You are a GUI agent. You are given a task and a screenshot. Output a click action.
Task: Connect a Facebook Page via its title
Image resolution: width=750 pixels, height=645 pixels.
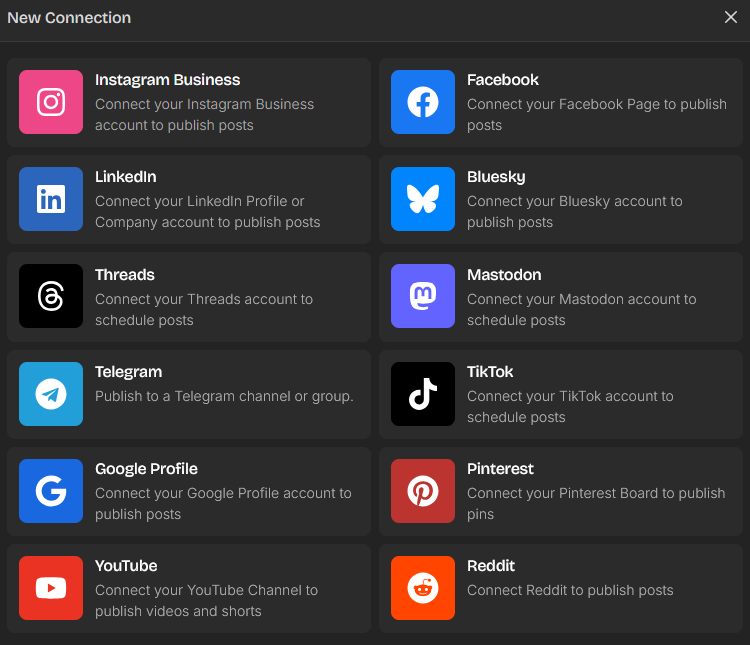pyautogui.click(x=503, y=80)
